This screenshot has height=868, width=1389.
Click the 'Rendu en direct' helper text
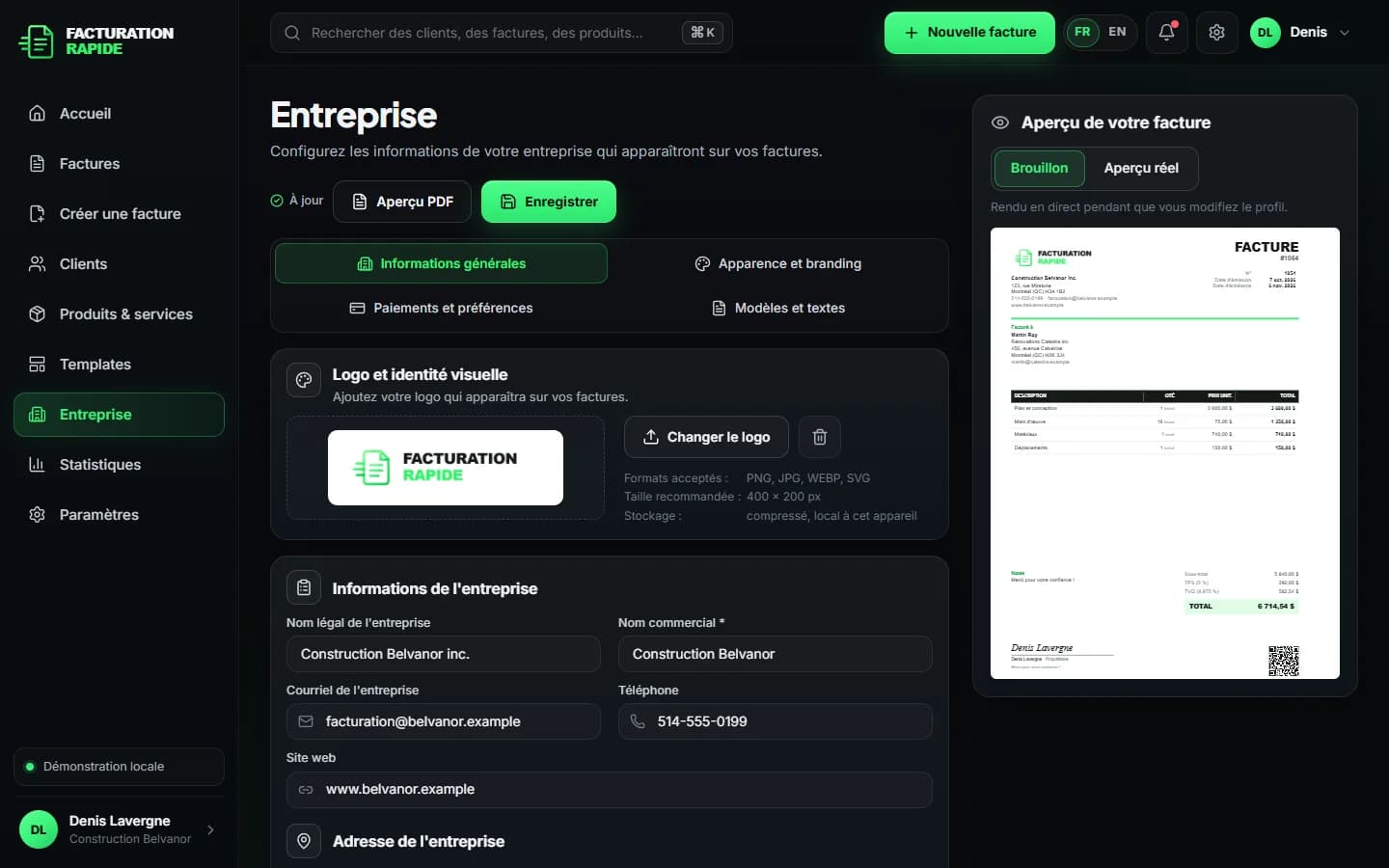pyautogui.click(x=1139, y=207)
